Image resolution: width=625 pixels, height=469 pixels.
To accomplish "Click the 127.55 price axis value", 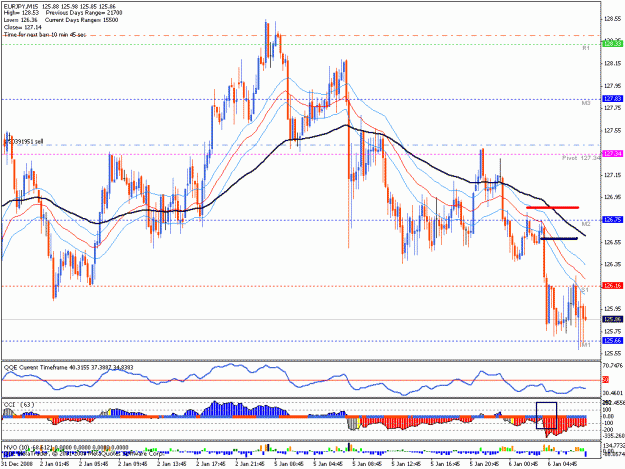I will point(613,130).
